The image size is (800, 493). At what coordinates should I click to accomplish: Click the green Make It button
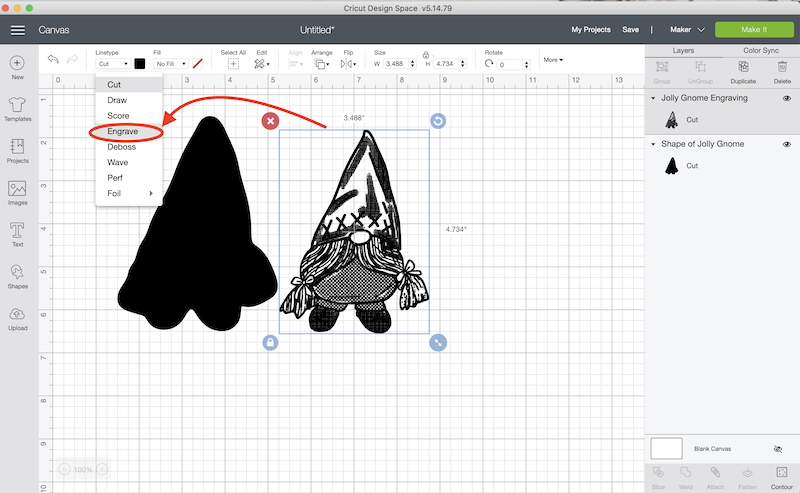(x=754, y=30)
